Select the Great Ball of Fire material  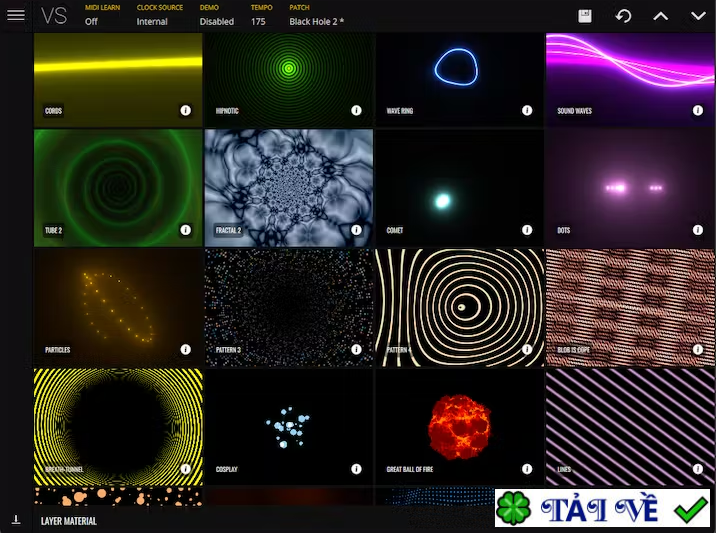(x=459, y=427)
